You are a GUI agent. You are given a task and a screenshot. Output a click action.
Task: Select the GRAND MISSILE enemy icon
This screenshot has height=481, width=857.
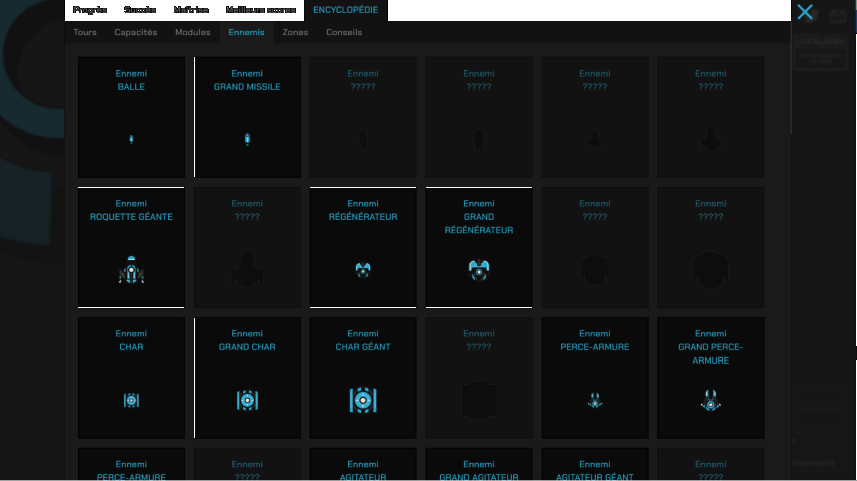pyautogui.click(x=247, y=139)
